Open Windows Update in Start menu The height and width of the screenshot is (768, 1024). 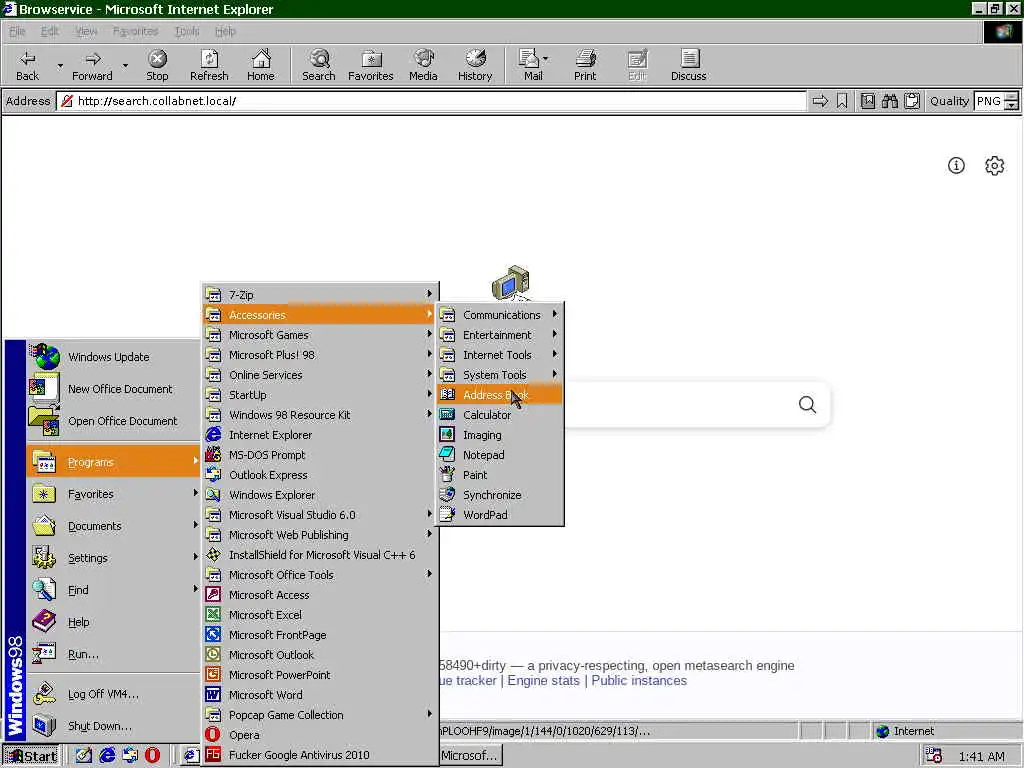point(113,357)
